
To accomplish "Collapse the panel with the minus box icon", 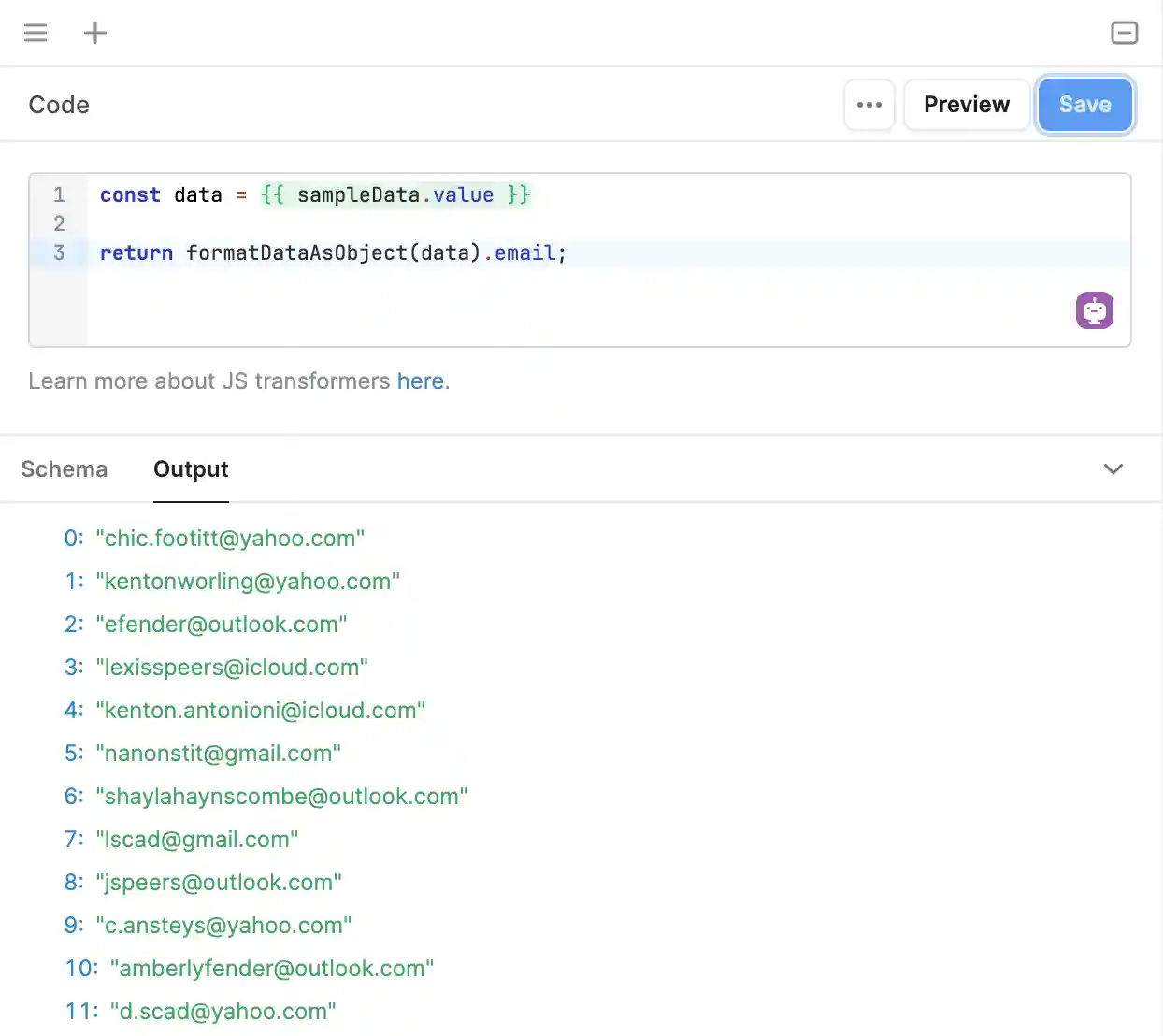I will (1124, 33).
